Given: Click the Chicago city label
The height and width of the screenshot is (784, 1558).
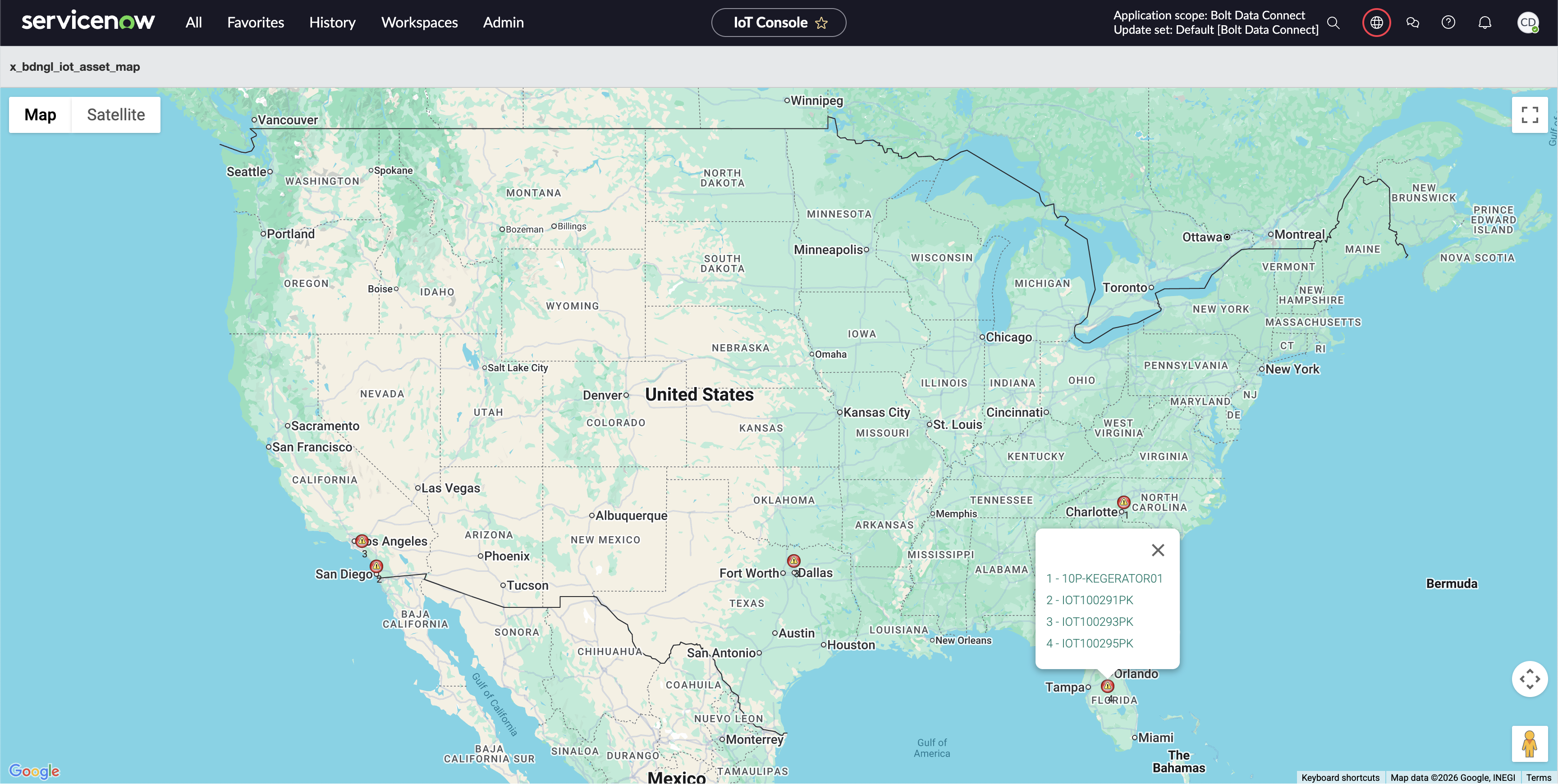Looking at the screenshot, I should coord(1008,337).
